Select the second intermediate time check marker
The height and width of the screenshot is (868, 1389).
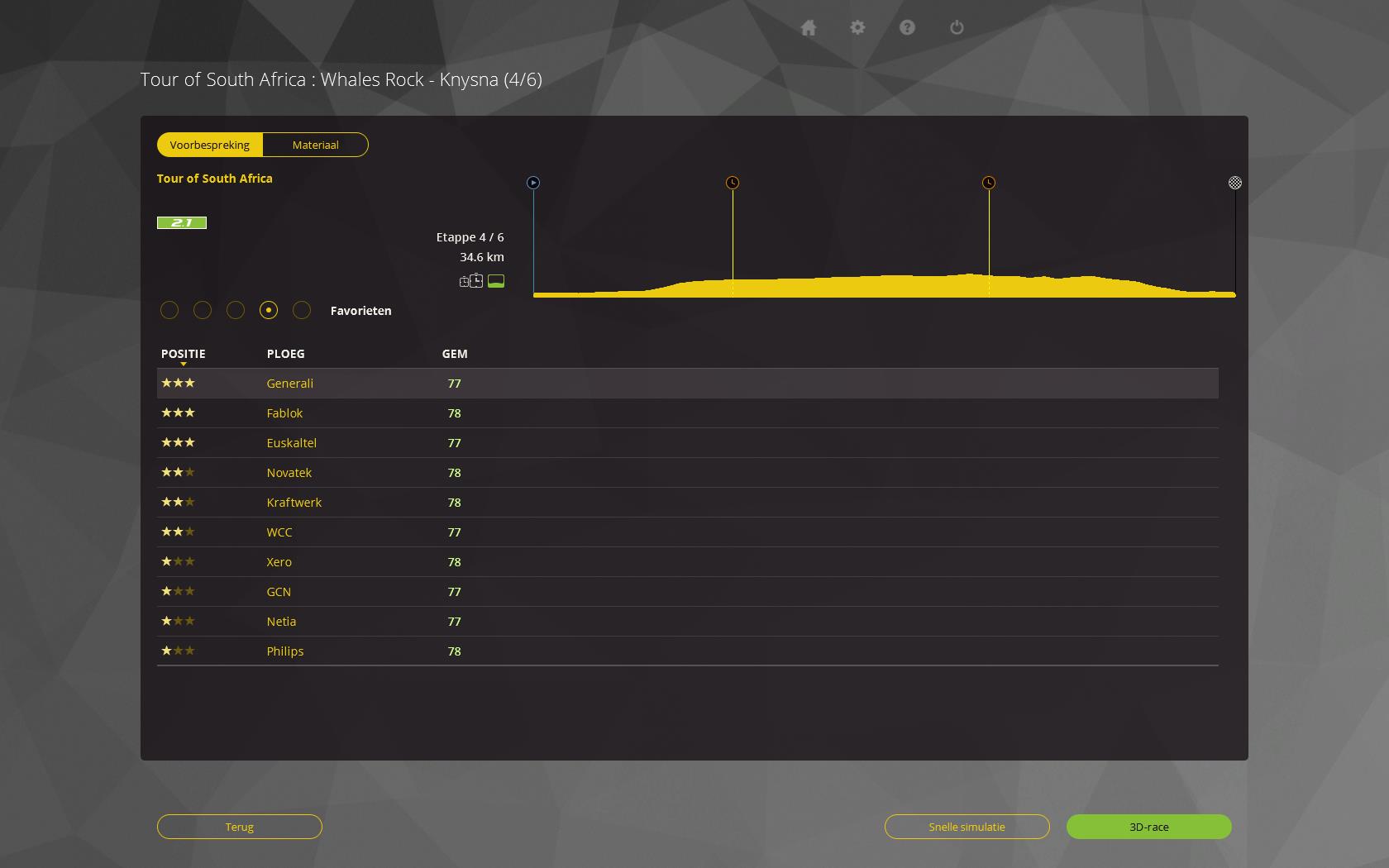(x=989, y=183)
